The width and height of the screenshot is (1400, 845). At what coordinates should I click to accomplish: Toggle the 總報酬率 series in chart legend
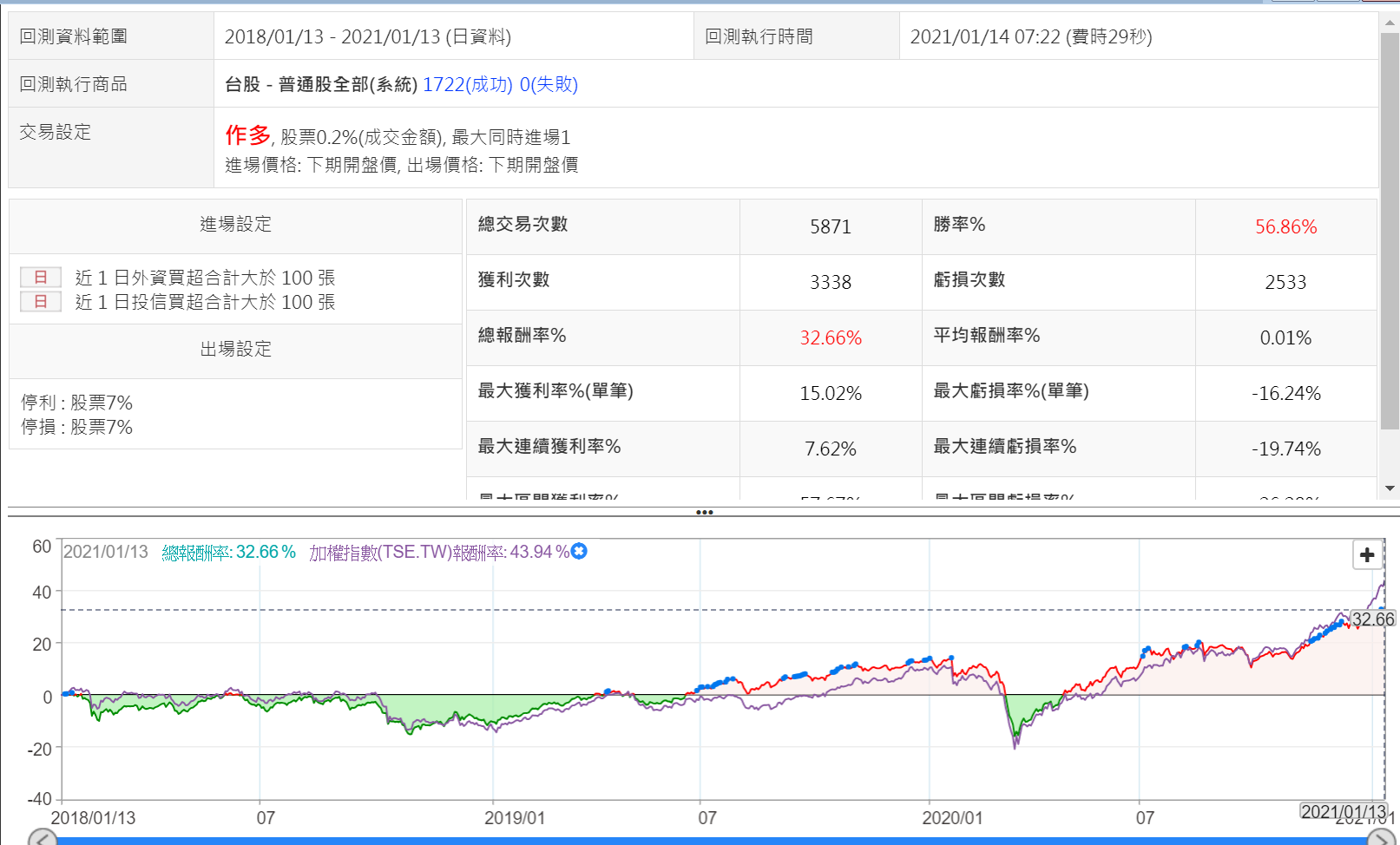point(228,552)
